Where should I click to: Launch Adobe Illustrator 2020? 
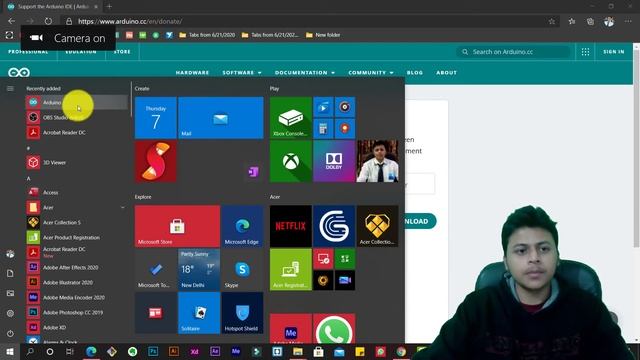click(x=77, y=282)
